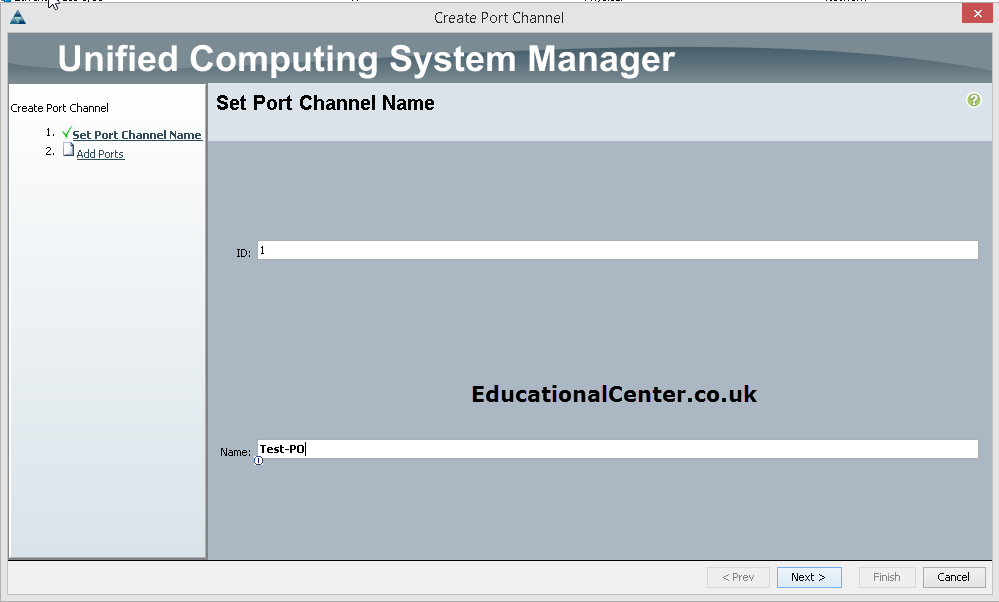This screenshot has width=999, height=602.
Task: Click the Name: field label
Action: [x=235, y=452]
